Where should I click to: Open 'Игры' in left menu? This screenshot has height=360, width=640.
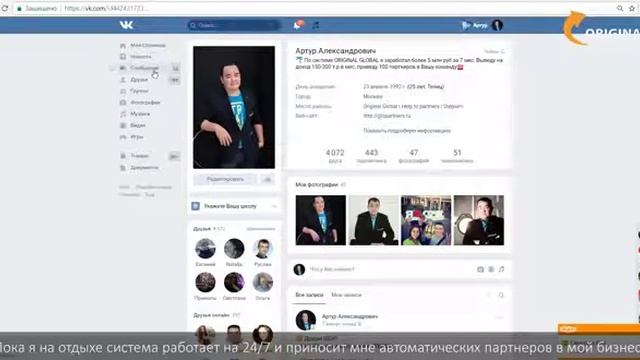click(x=137, y=137)
